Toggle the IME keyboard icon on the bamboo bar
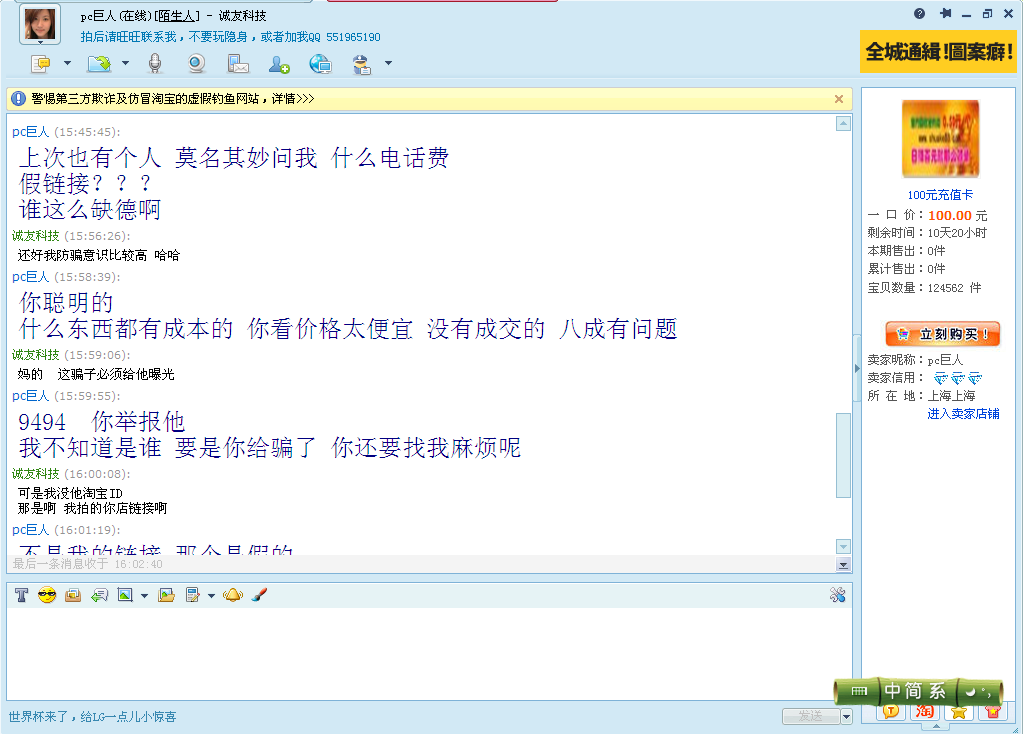Viewport: 1023px width, 734px height. tap(858, 691)
